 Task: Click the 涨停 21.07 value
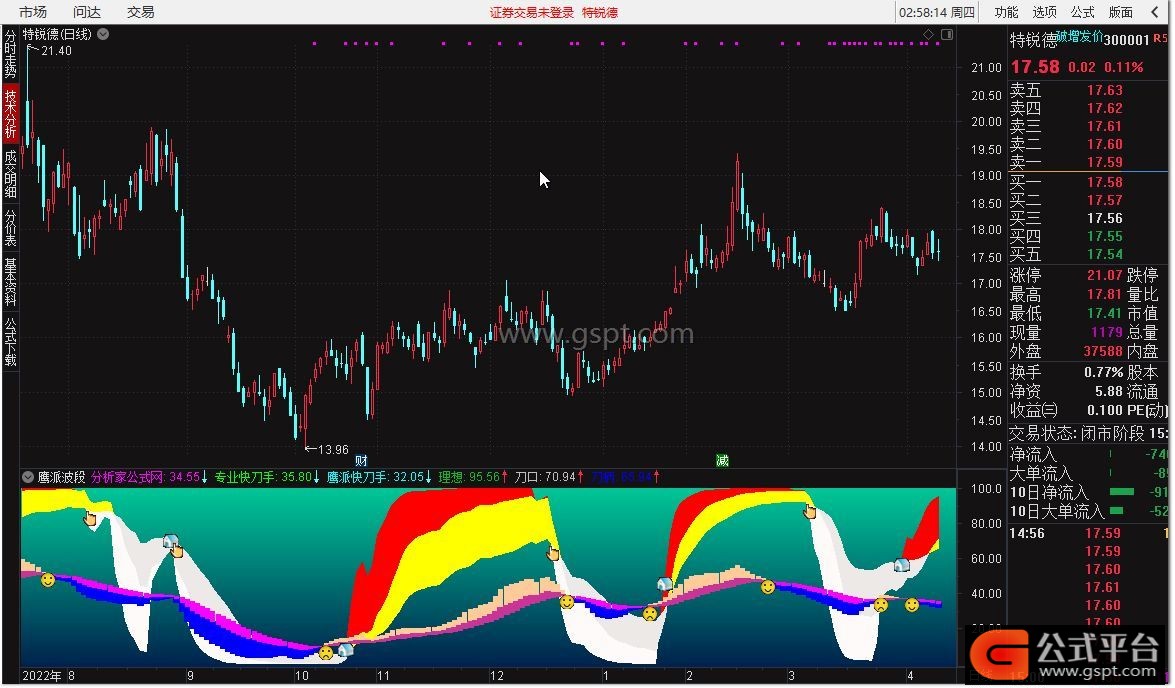(x=1105, y=275)
